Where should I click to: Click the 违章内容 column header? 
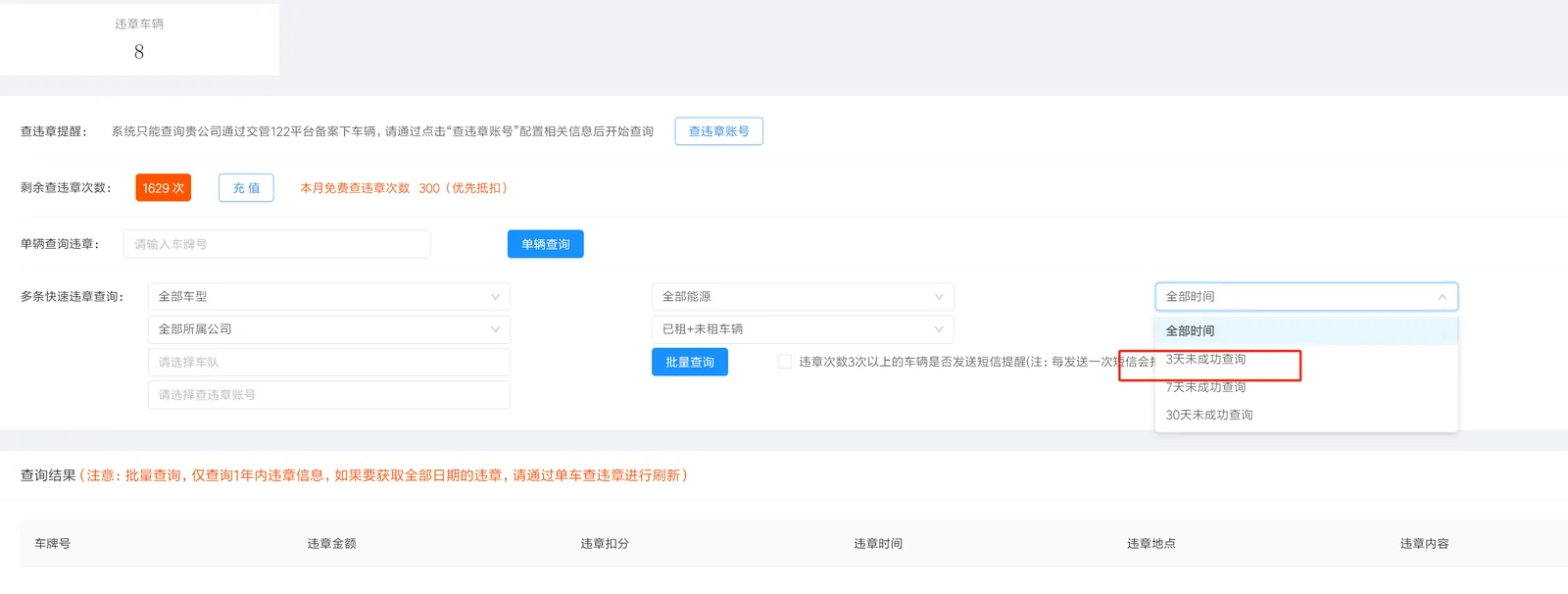coord(1425,544)
